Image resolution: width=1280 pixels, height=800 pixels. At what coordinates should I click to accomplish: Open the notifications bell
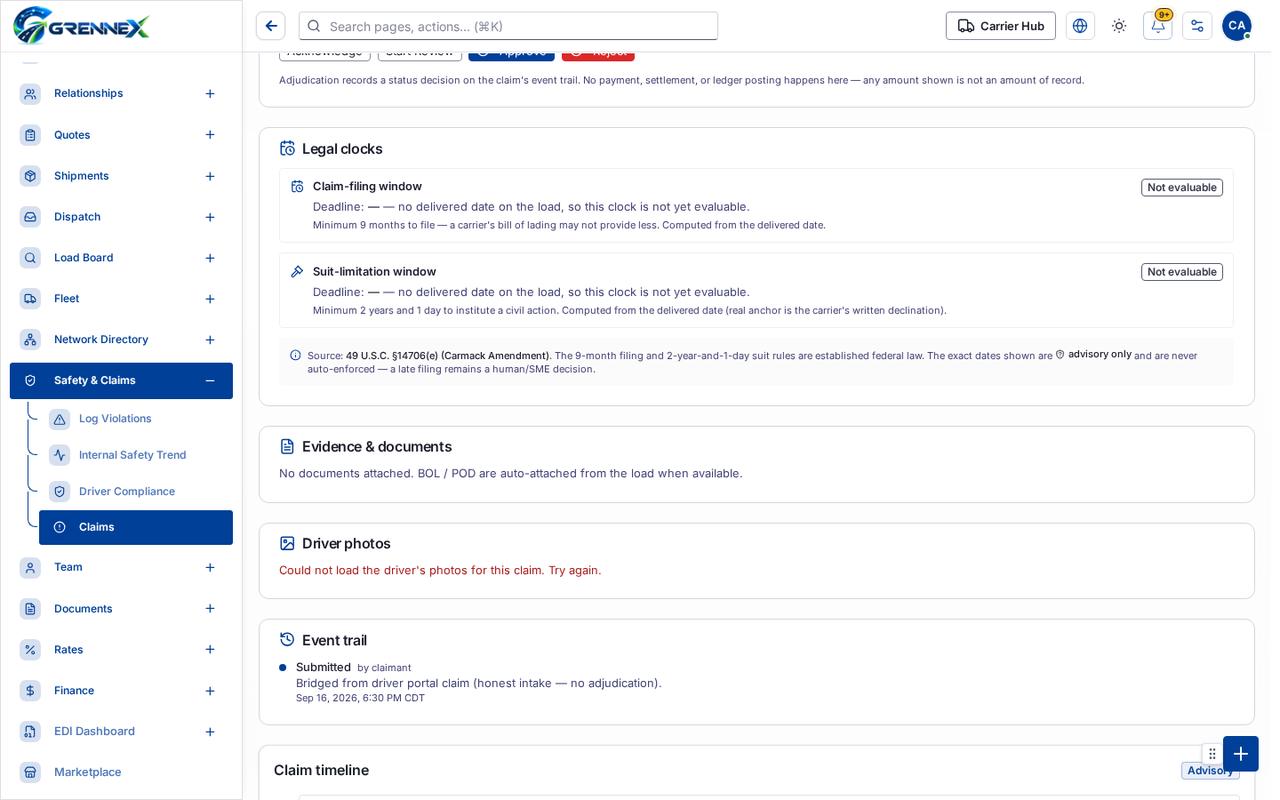[x=1158, y=26]
